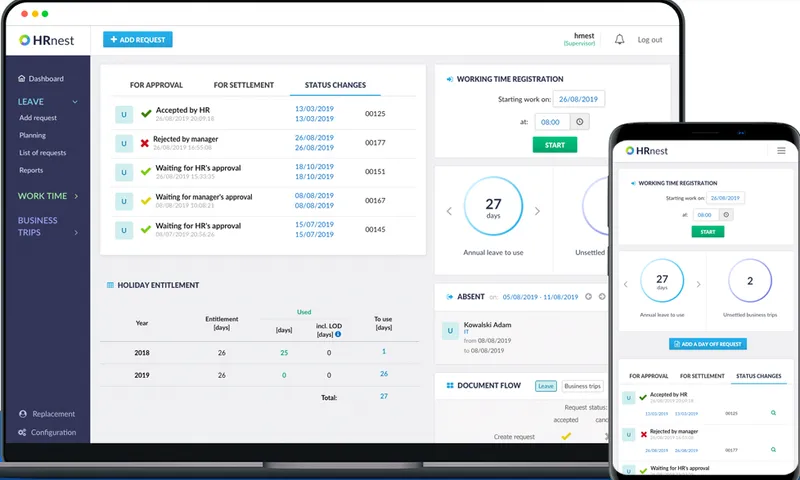The image size is (800, 480).
Task: Click date field 26/08/2019 on the phone
Action: point(725,198)
